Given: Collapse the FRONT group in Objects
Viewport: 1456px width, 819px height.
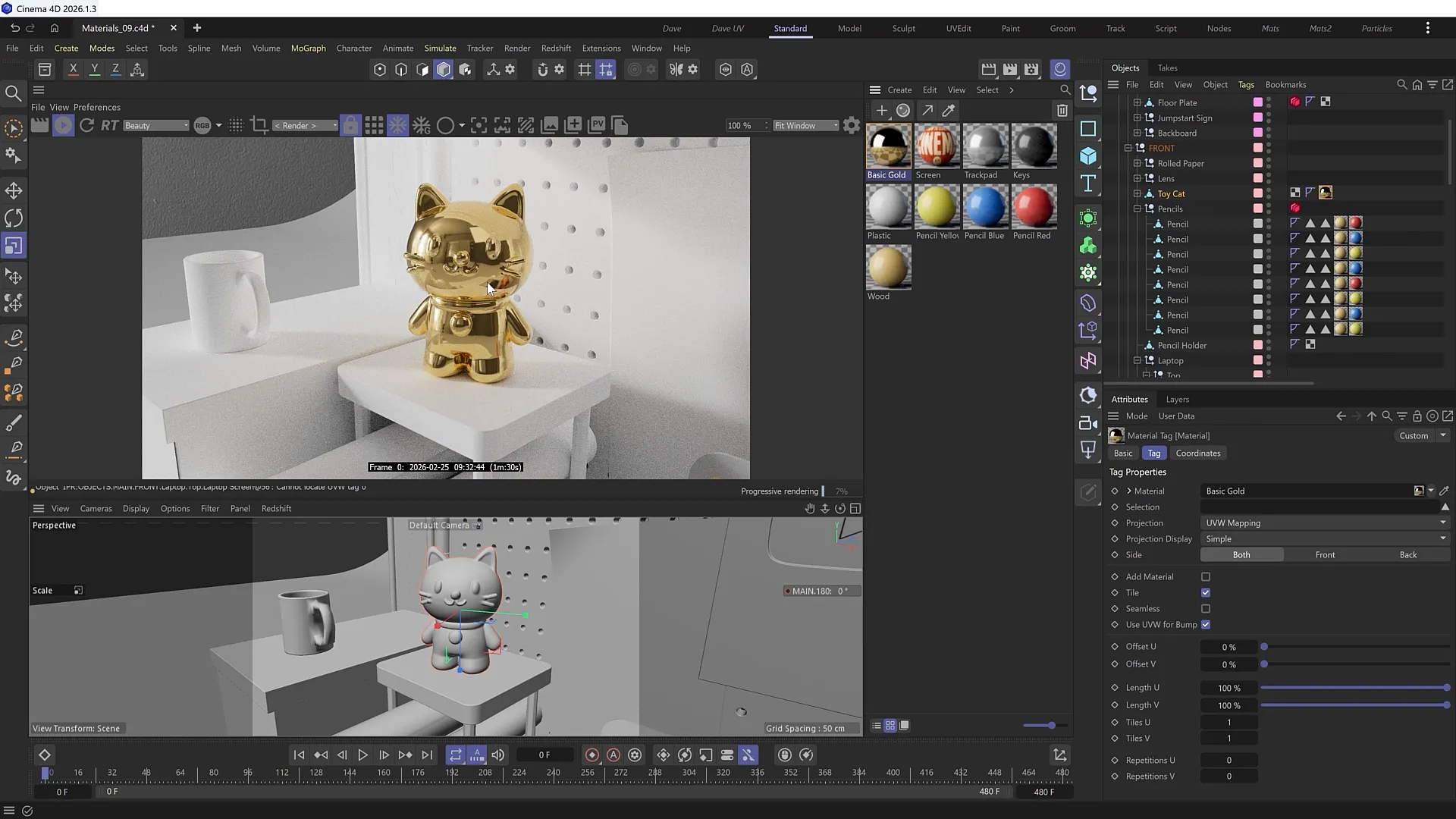Looking at the screenshot, I should pyautogui.click(x=1128, y=149).
